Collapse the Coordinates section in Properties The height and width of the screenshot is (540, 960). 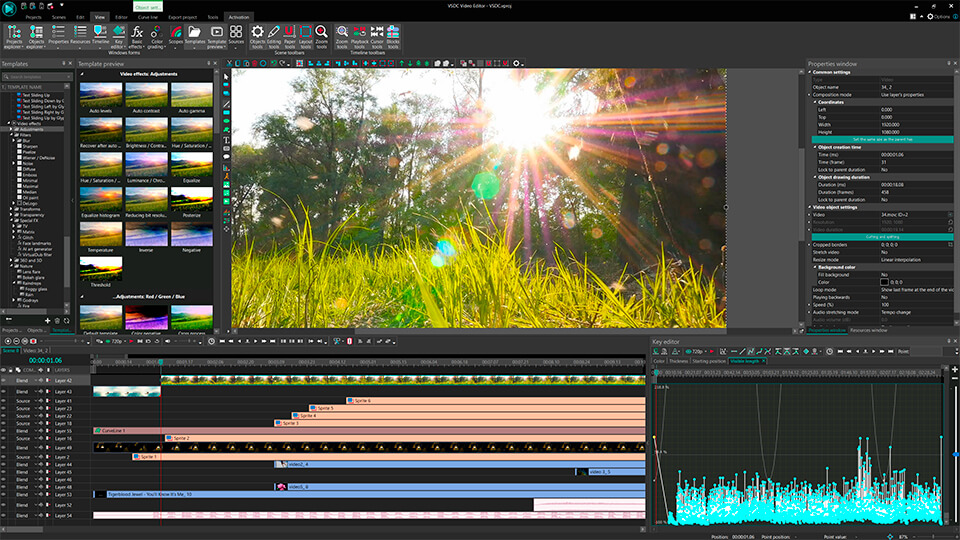[x=815, y=102]
